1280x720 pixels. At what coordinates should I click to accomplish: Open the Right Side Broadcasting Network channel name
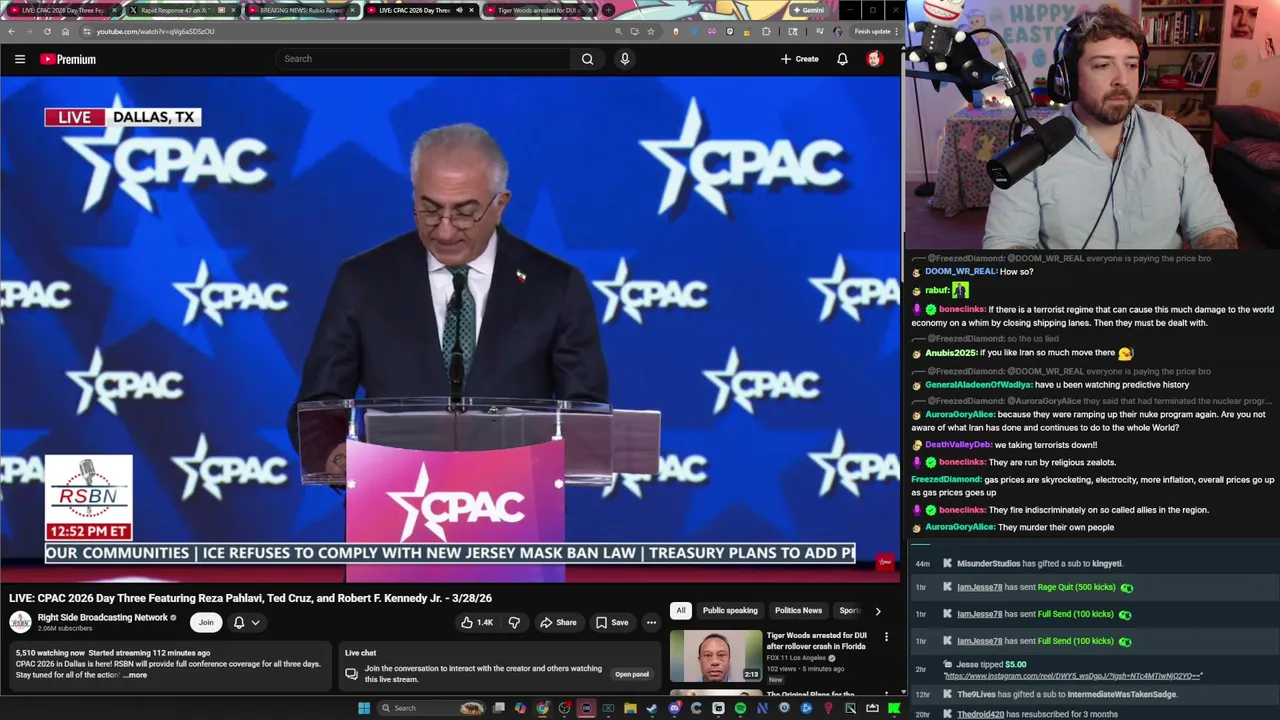(x=103, y=617)
